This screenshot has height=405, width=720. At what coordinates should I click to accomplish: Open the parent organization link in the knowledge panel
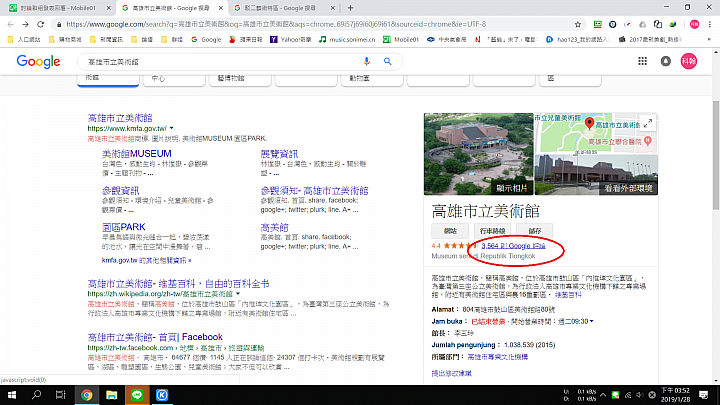(498, 357)
